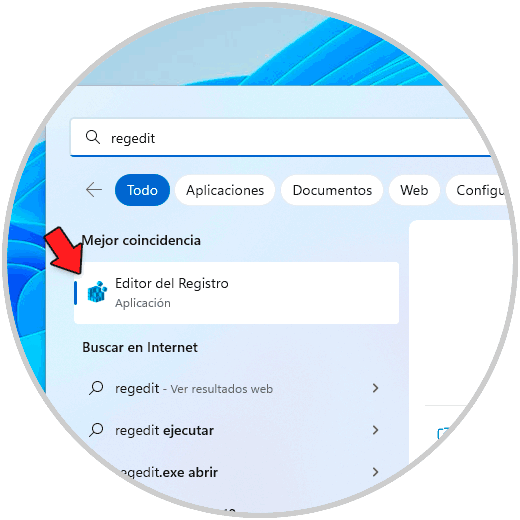The width and height of the screenshot is (520, 520).
Task: Click magnifier icon beside regedit web result
Action: pos(96,388)
